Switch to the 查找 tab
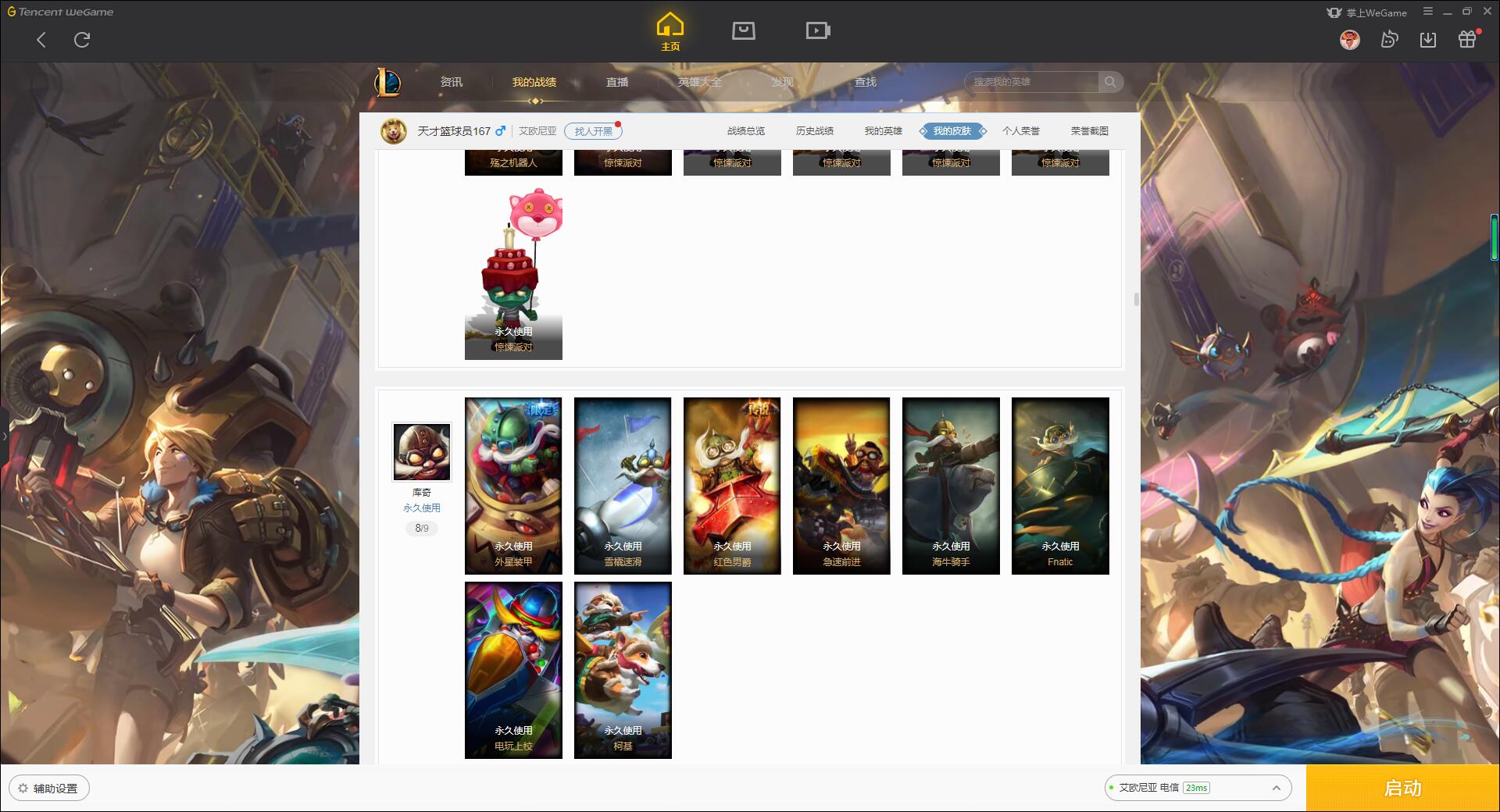The height and width of the screenshot is (812, 1500). (x=866, y=82)
